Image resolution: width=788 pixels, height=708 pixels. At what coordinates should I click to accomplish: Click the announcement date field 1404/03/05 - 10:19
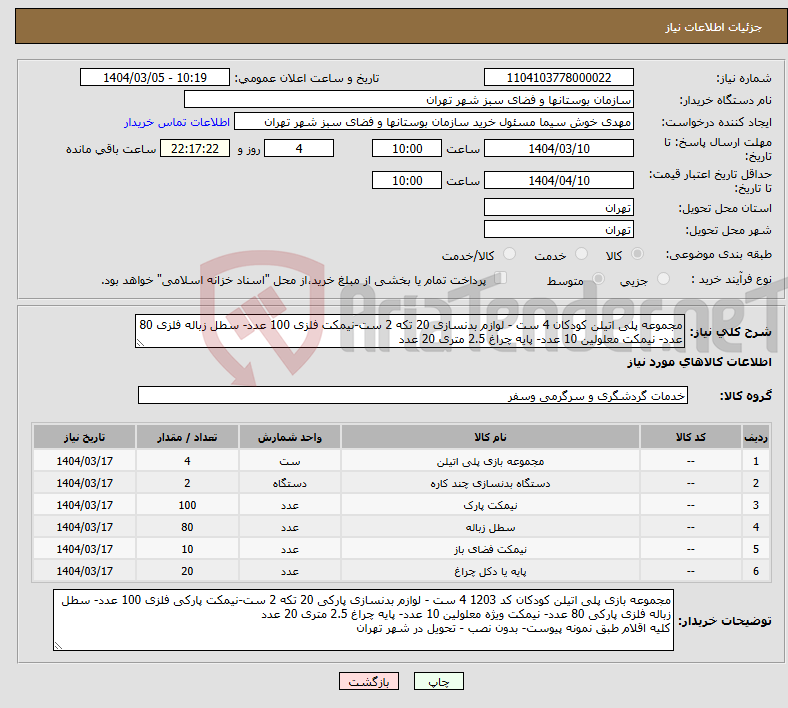point(155,77)
